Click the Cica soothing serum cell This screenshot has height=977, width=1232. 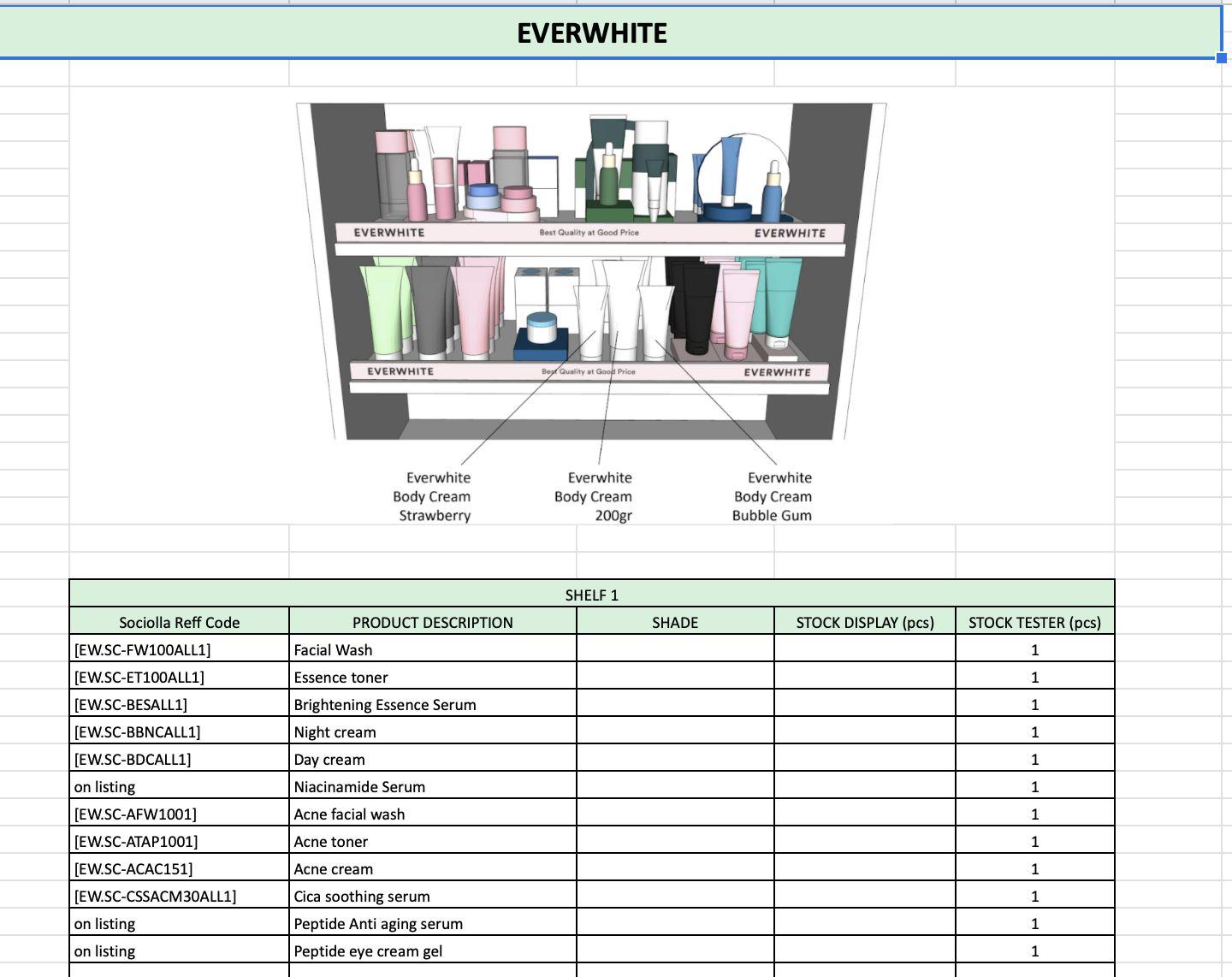[x=433, y=896]
